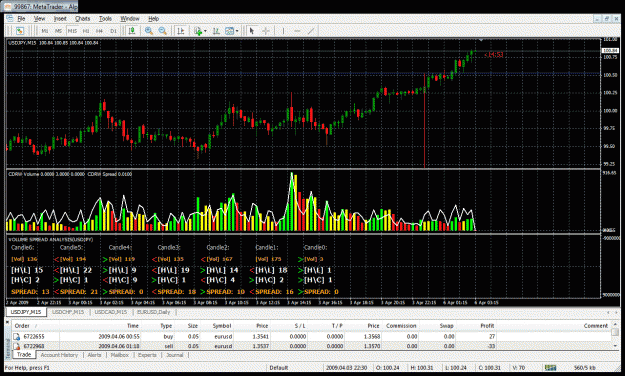Select the arrow cursor tool
625x376 pixels.
252,31
